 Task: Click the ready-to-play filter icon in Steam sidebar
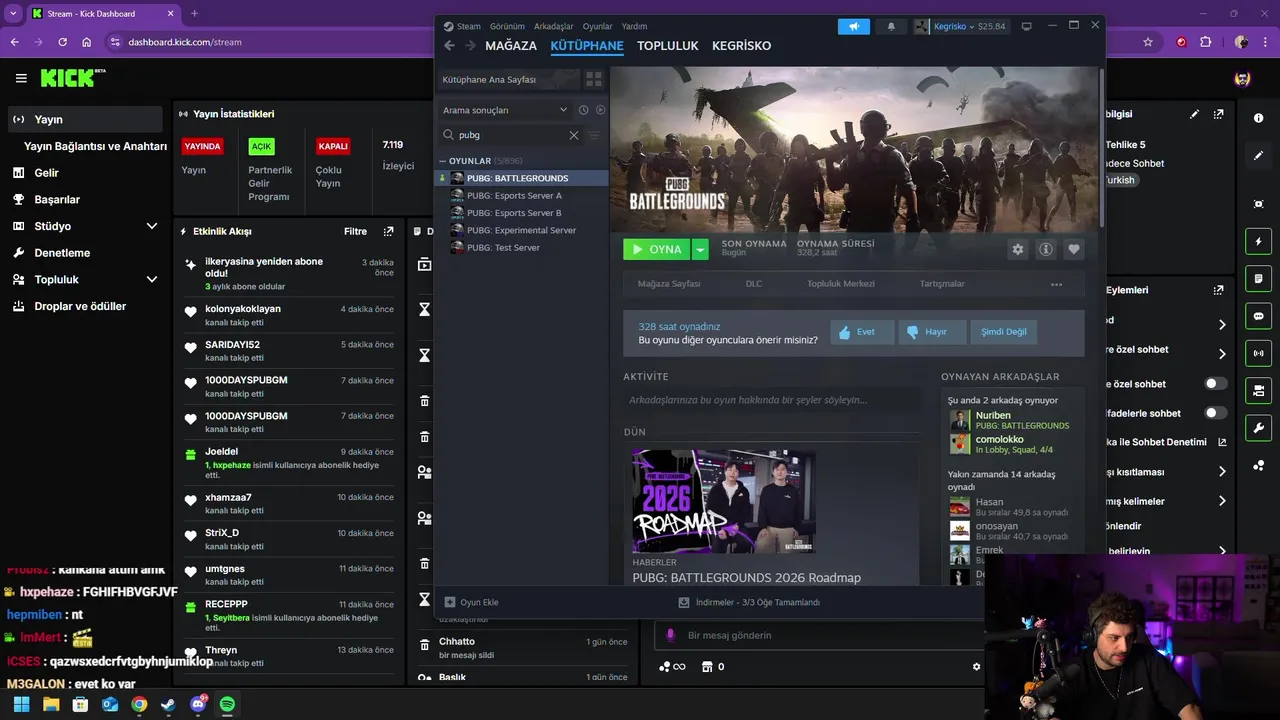[x=600, y=110]
